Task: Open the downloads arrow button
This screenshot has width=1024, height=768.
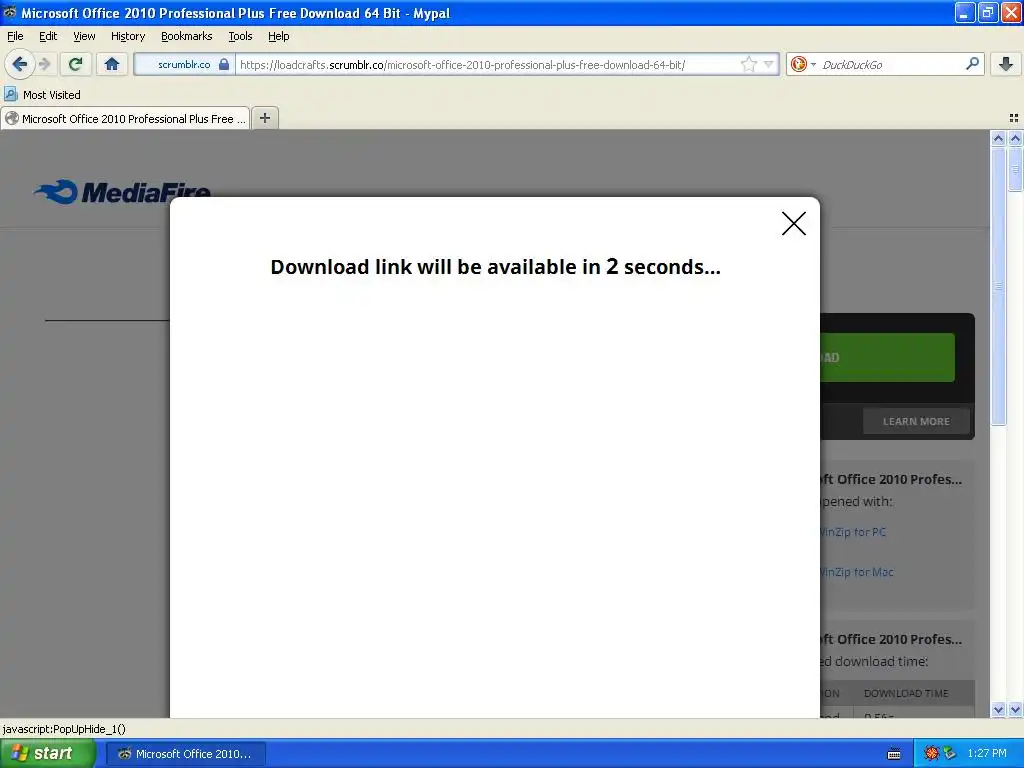Action: pyautogui.click(x=1006, y=64)
